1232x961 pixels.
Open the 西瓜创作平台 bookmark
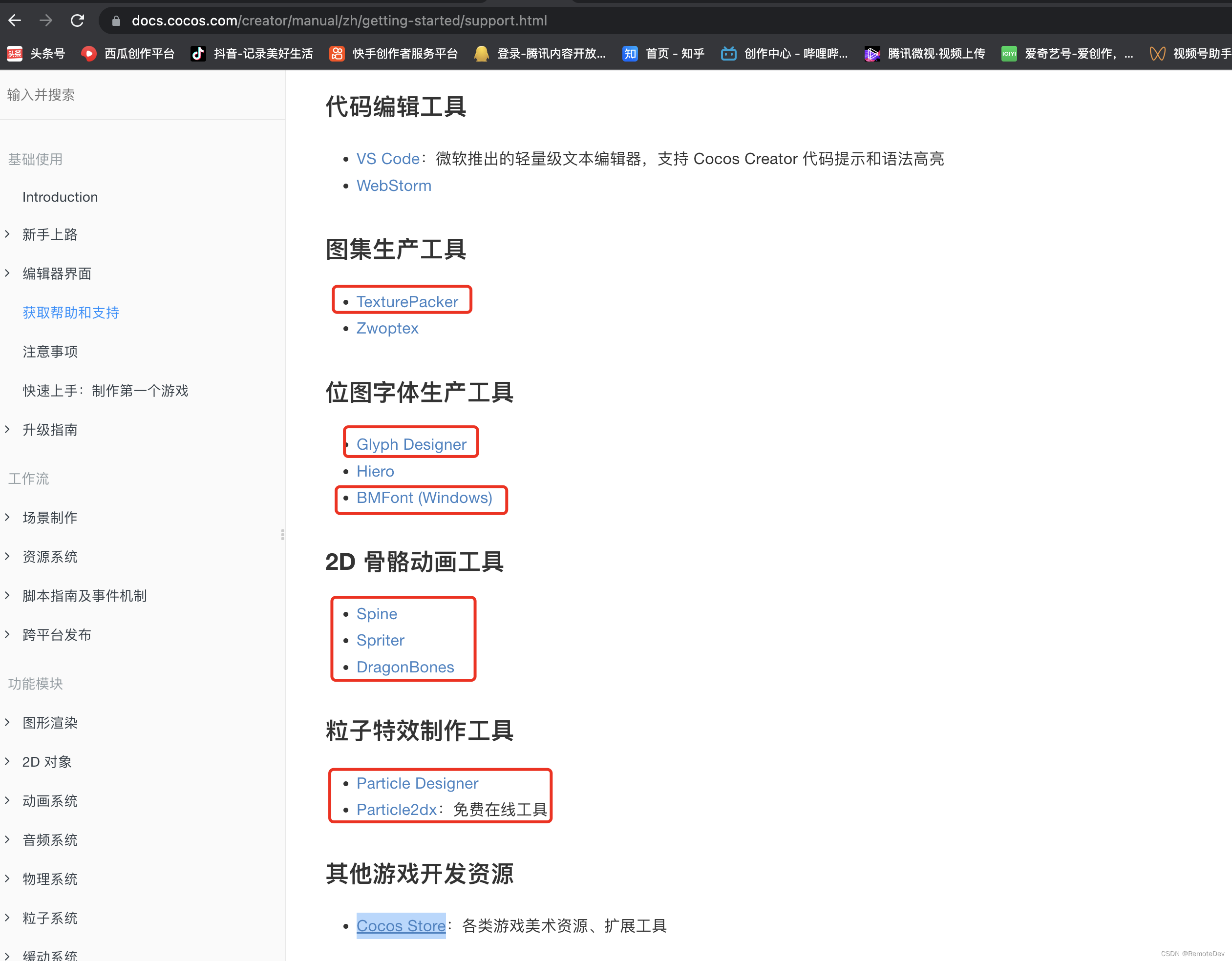click(128, 54)
